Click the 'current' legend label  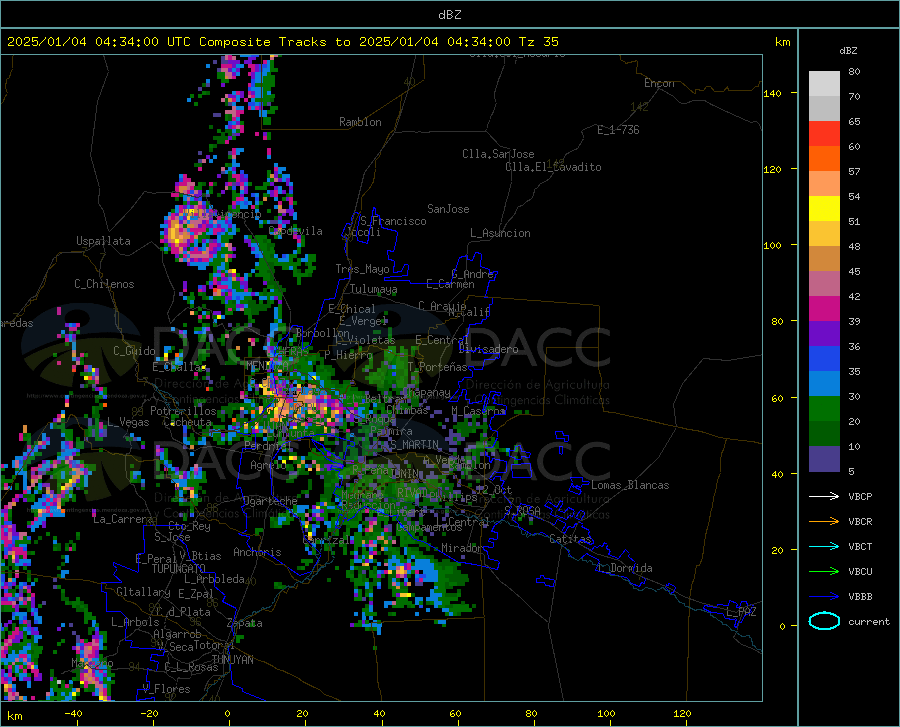click(x=869, y=621)
